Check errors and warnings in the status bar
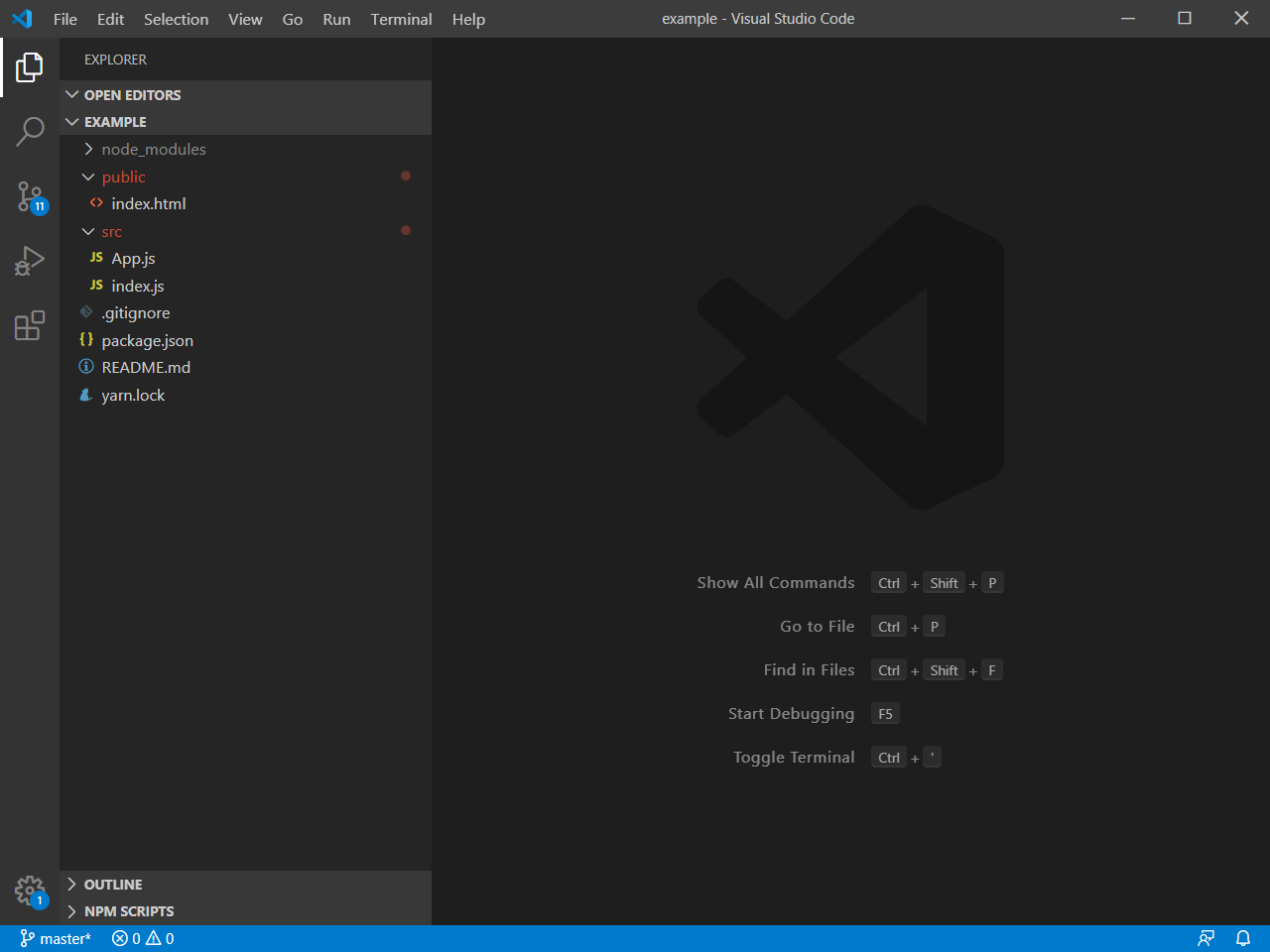 142,938
